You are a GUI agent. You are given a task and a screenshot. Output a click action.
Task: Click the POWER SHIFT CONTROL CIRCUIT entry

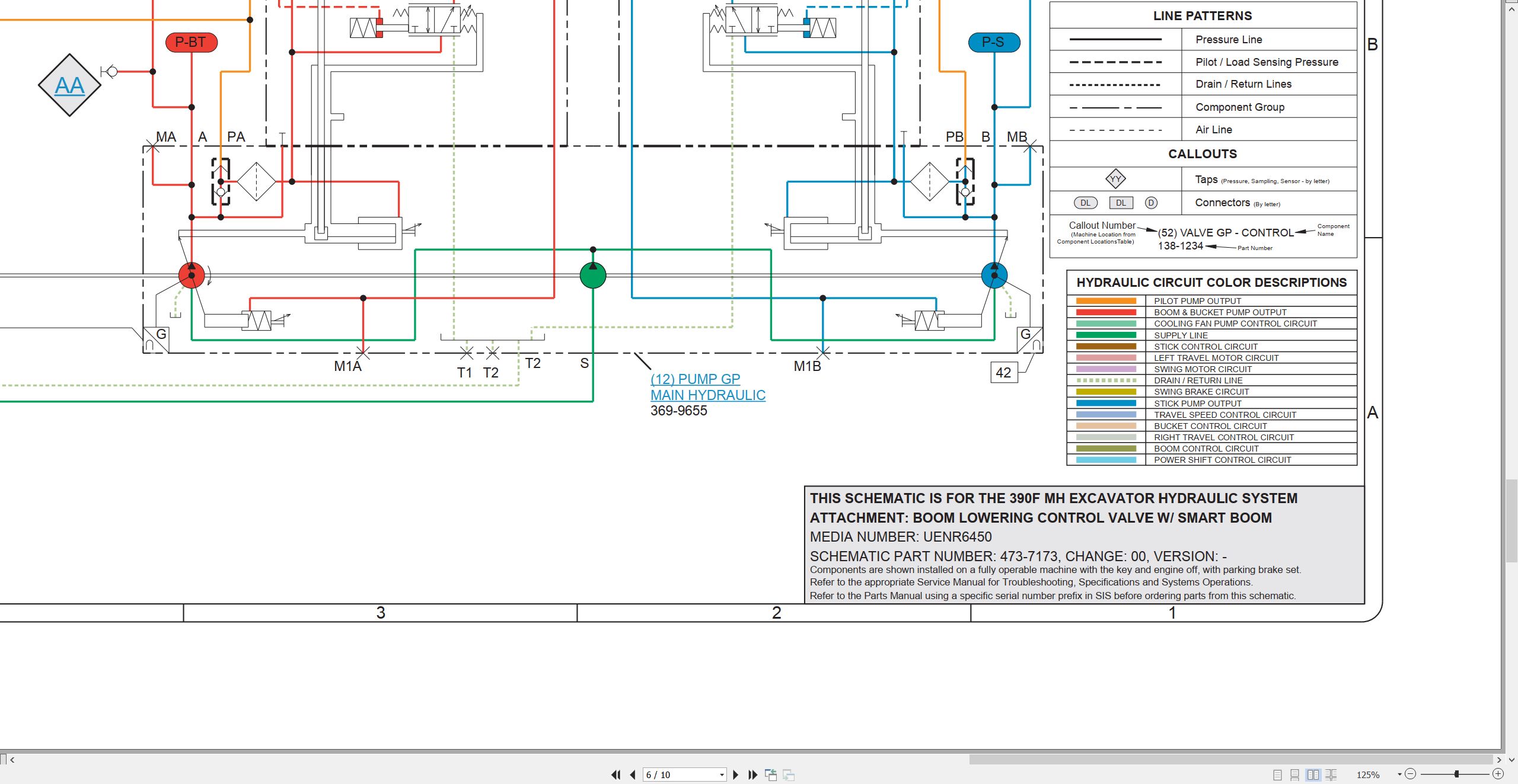pos(1223,460)
